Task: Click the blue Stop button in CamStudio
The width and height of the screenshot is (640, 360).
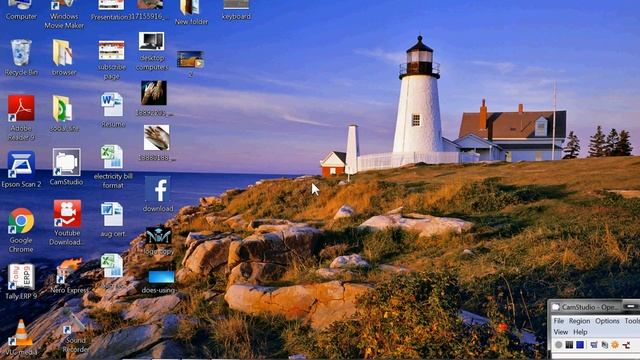Action: coord(580,345)
